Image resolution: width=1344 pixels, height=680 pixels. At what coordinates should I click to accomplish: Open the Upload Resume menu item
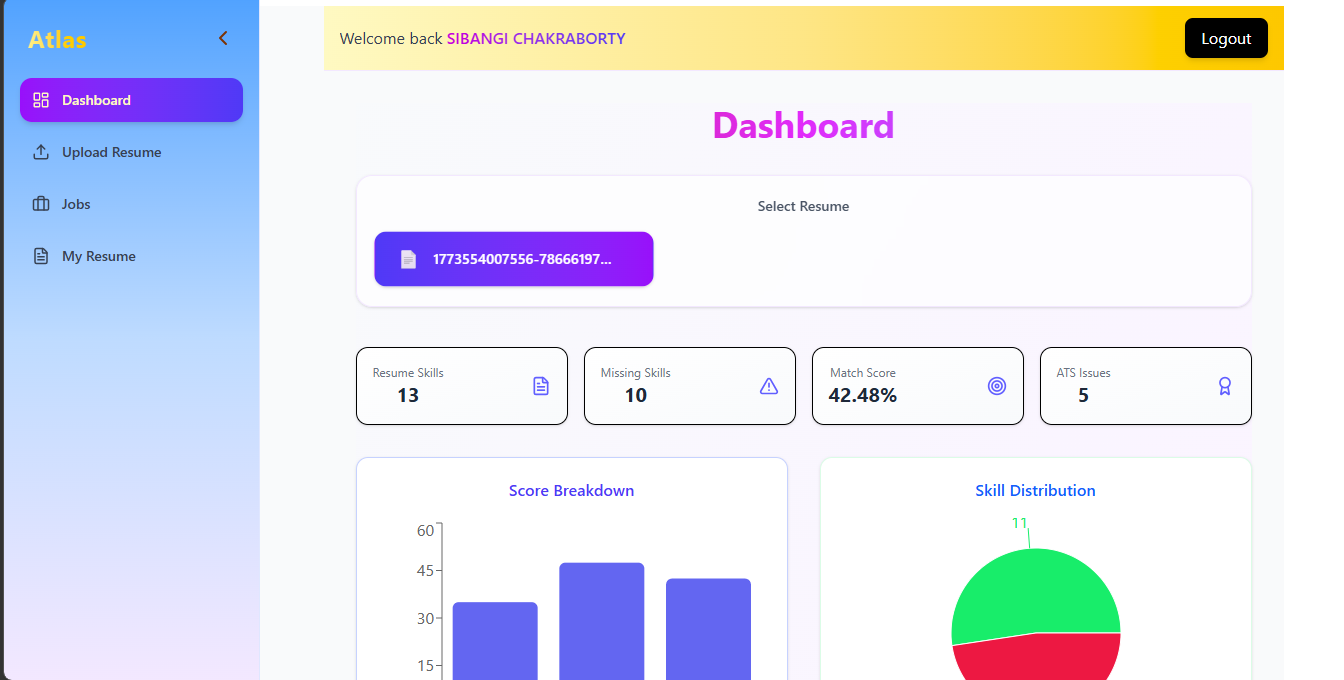[x=111, y=152]
